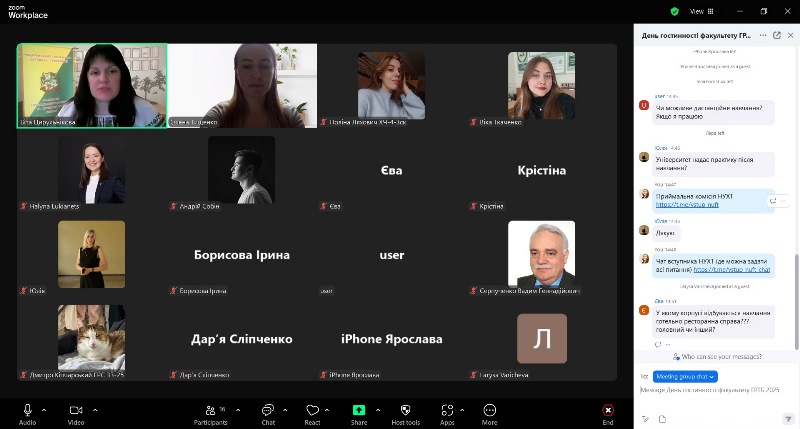Open Host tools shield menu
This screenshot has height=429, width=800.
click(x=406, y=414)
